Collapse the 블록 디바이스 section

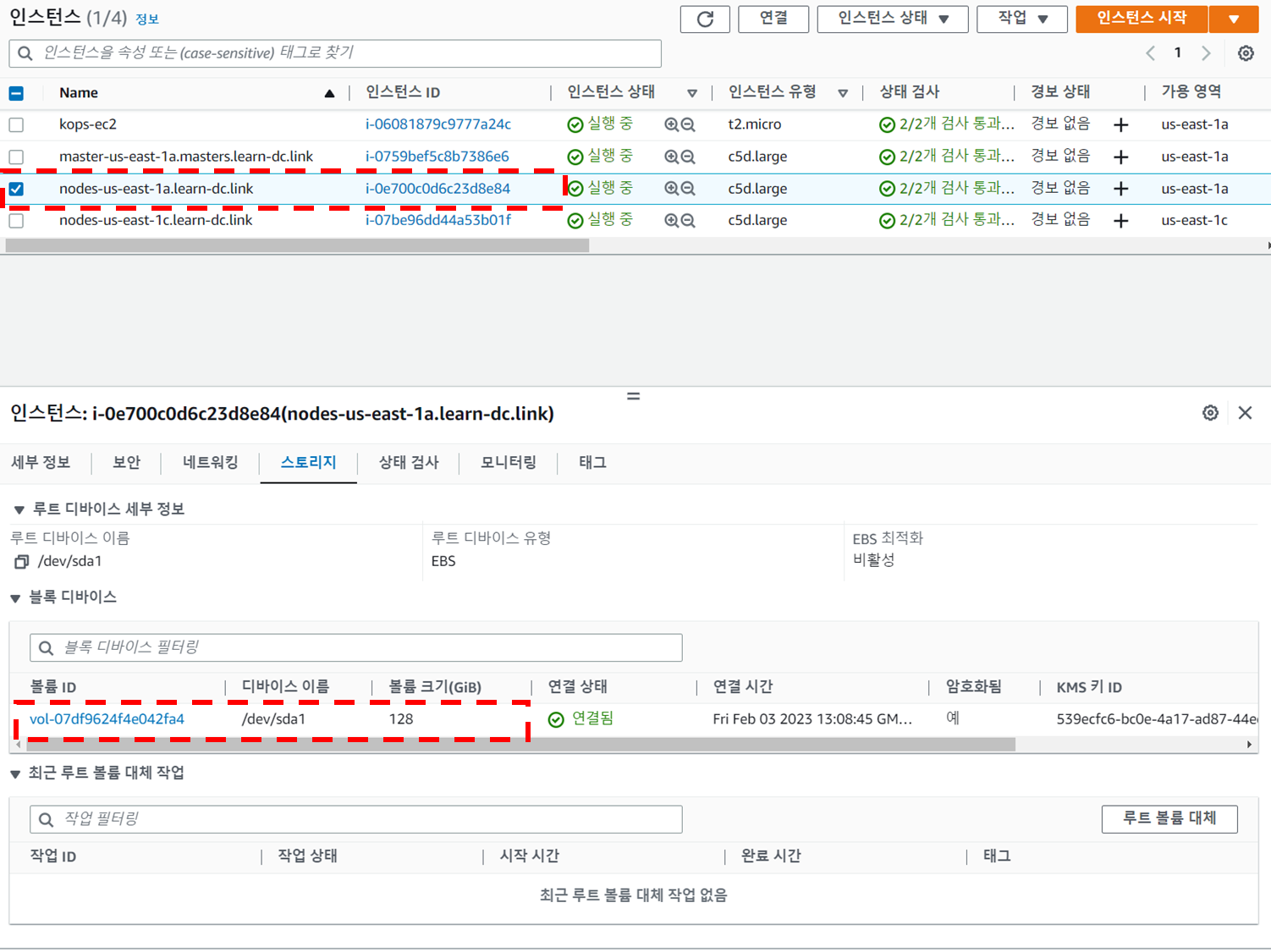pos(15,597)
